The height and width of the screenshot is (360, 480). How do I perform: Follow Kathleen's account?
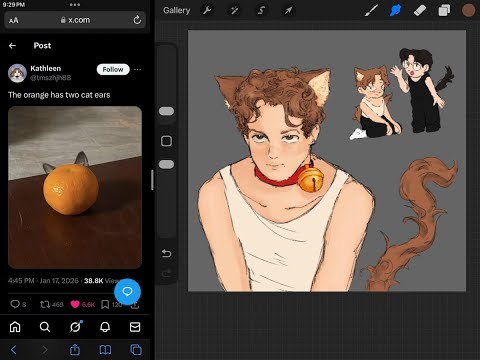click(x=113, y=69)
